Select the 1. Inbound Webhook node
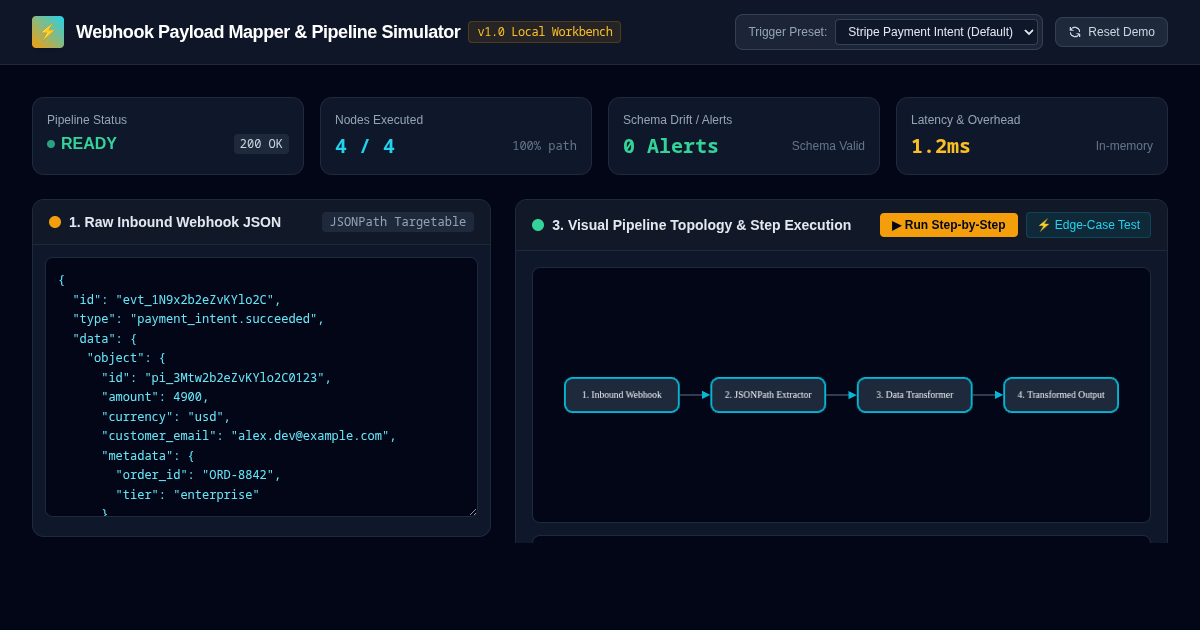 (622, 395)
